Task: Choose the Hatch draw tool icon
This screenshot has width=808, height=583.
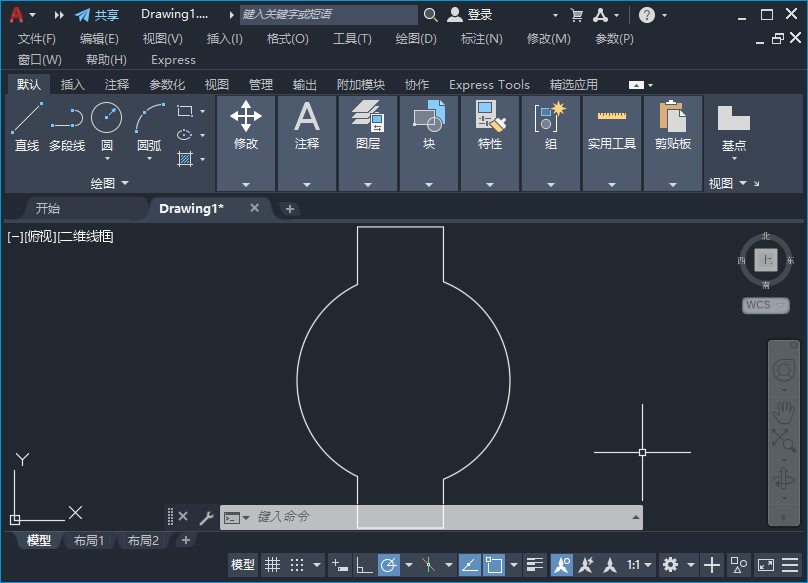Action: point(184,159)
